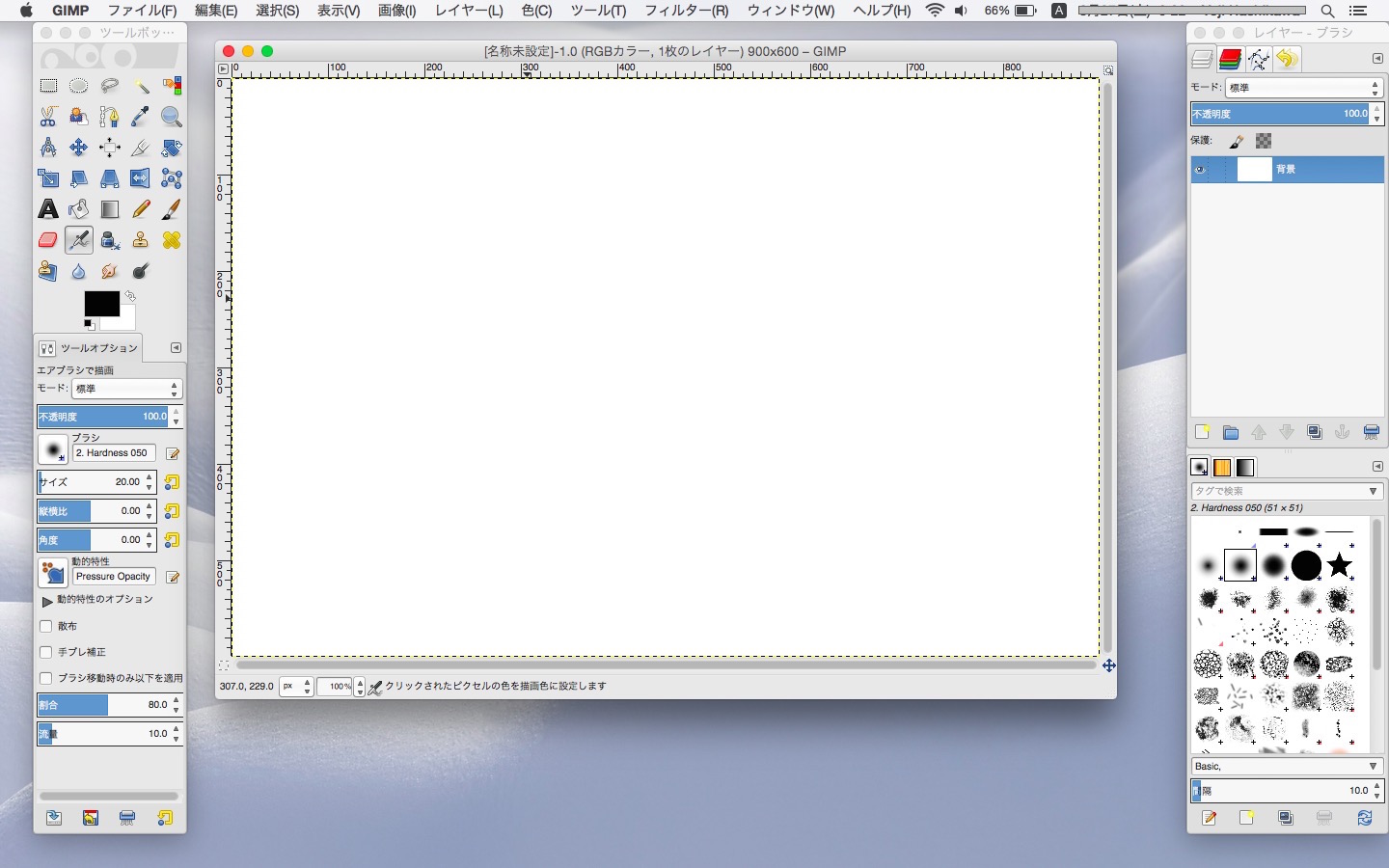
Task: Adjust the 割合 rate slider
Action: [103, 705]
